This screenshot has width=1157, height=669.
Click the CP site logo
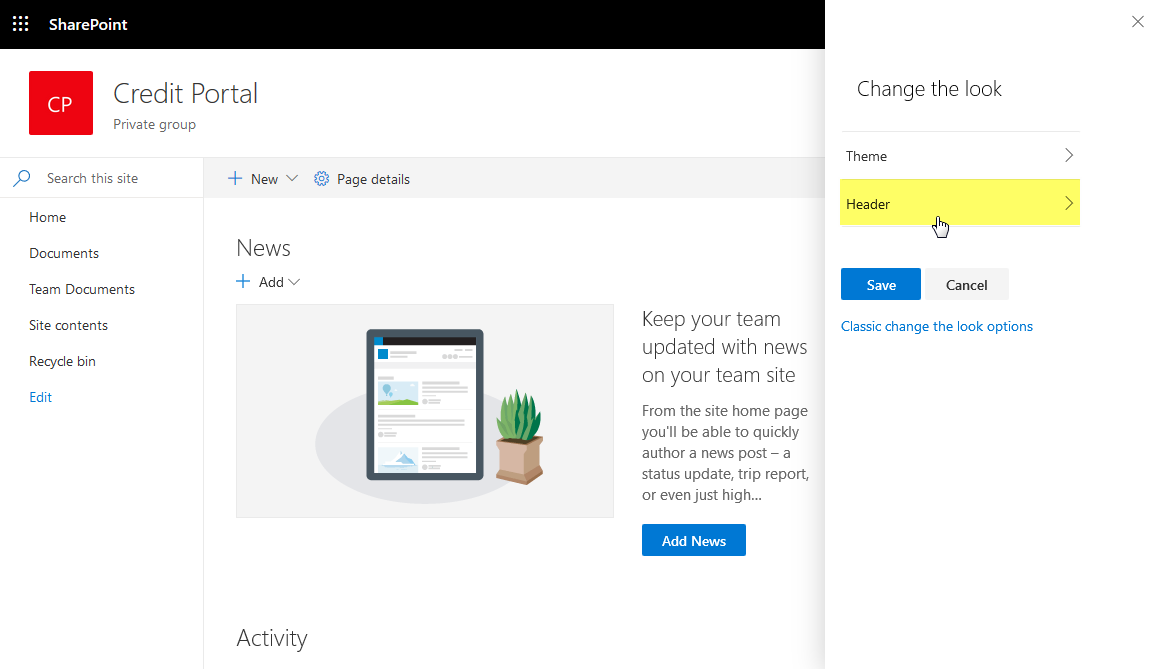point(61,103)
